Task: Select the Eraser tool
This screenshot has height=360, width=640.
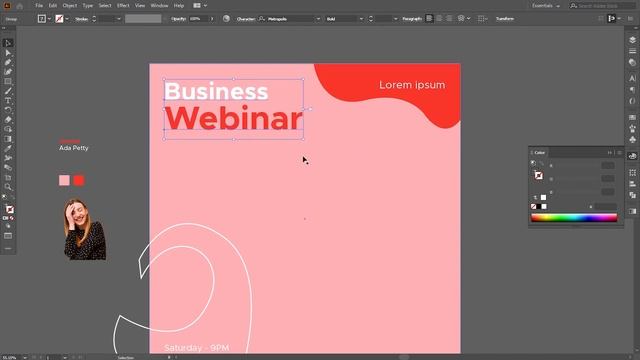Action: tap(8, 120)
